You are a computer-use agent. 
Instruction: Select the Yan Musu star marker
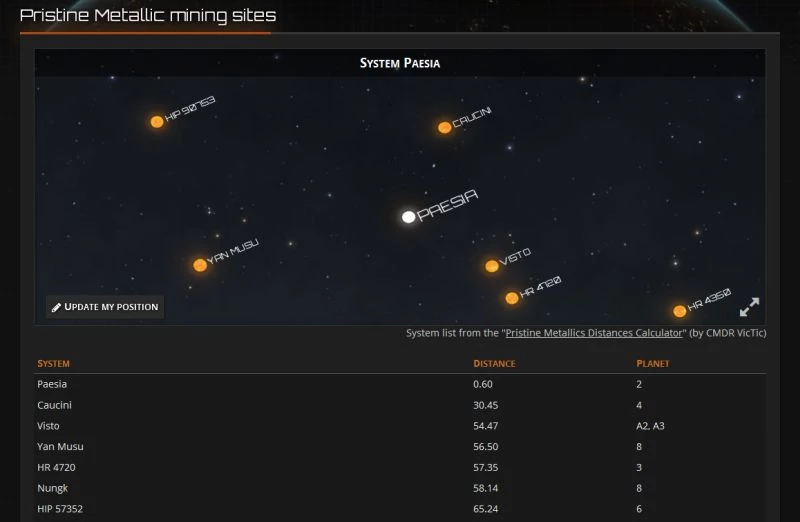coord(200,265)
